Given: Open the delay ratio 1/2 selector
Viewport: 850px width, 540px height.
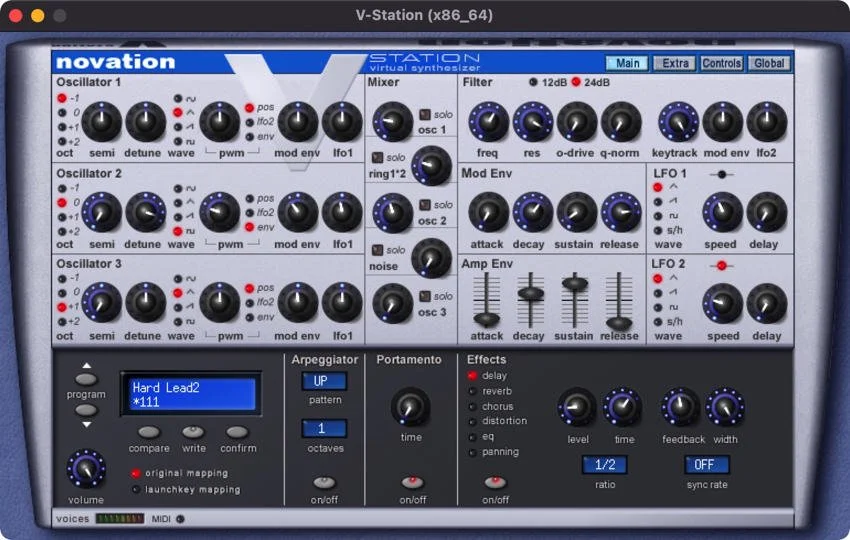Looking at the screenshot, I should pyautogui.click(x=604, y=465).
